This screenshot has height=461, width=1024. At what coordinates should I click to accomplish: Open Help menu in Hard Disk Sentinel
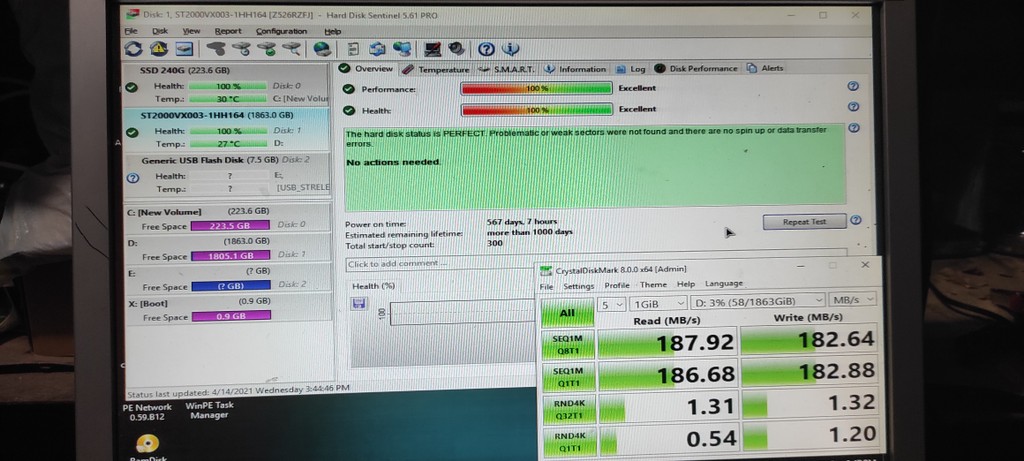click(x=332, y=31)
